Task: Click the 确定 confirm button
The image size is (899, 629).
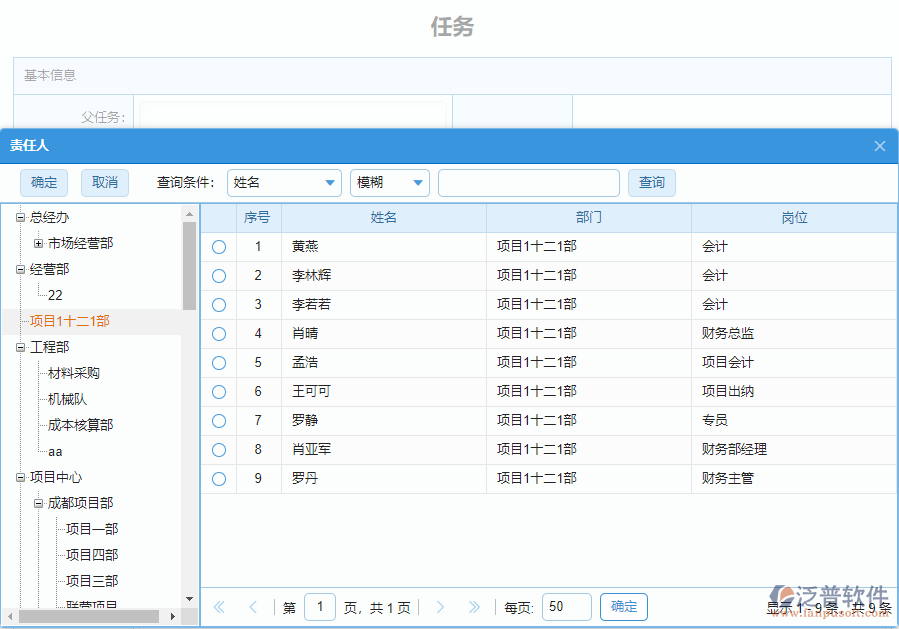Action: [44, 183]
